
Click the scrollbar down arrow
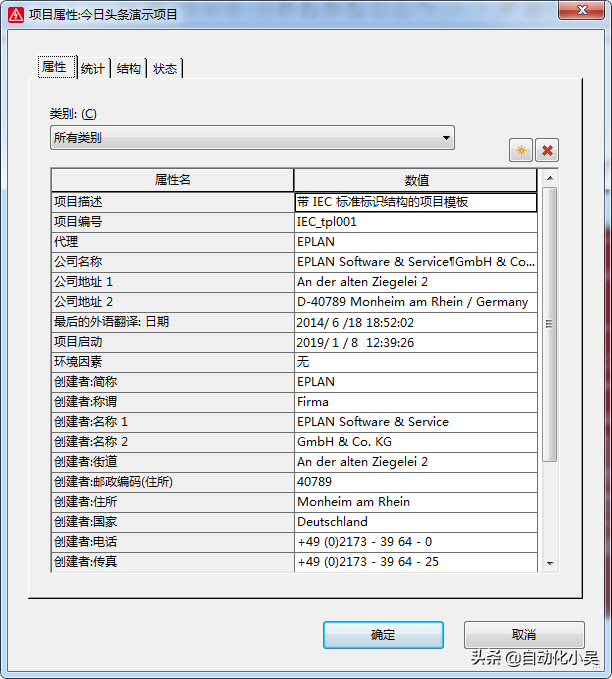pyautogui.click(x=549, y=564)
